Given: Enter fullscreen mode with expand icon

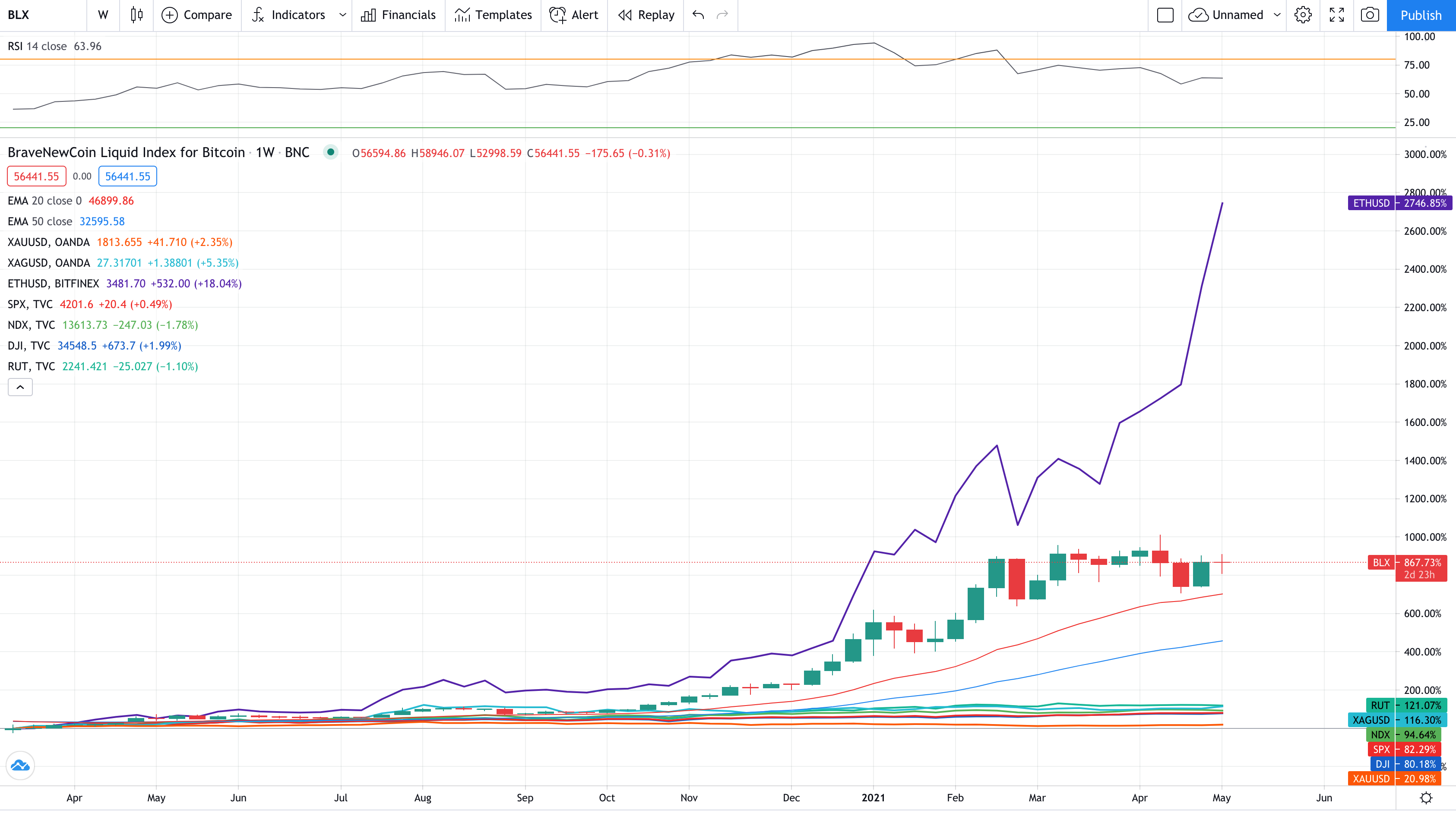Looking at the screenshot, I should click(1337, 15).
